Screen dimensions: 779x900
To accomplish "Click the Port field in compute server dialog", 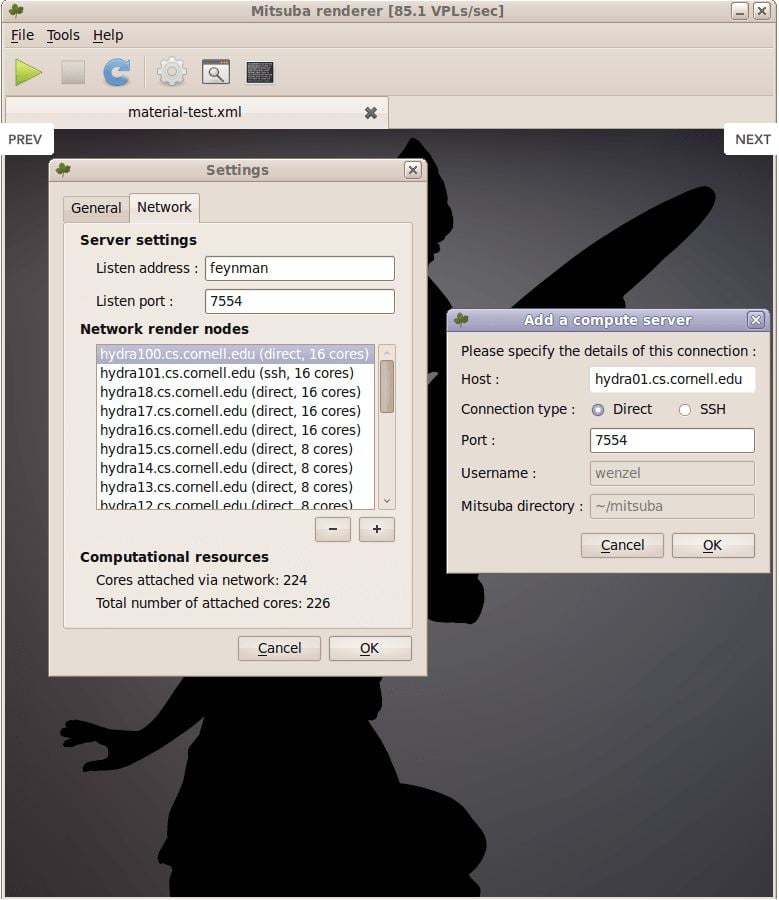I will click(x=672, y=440).
